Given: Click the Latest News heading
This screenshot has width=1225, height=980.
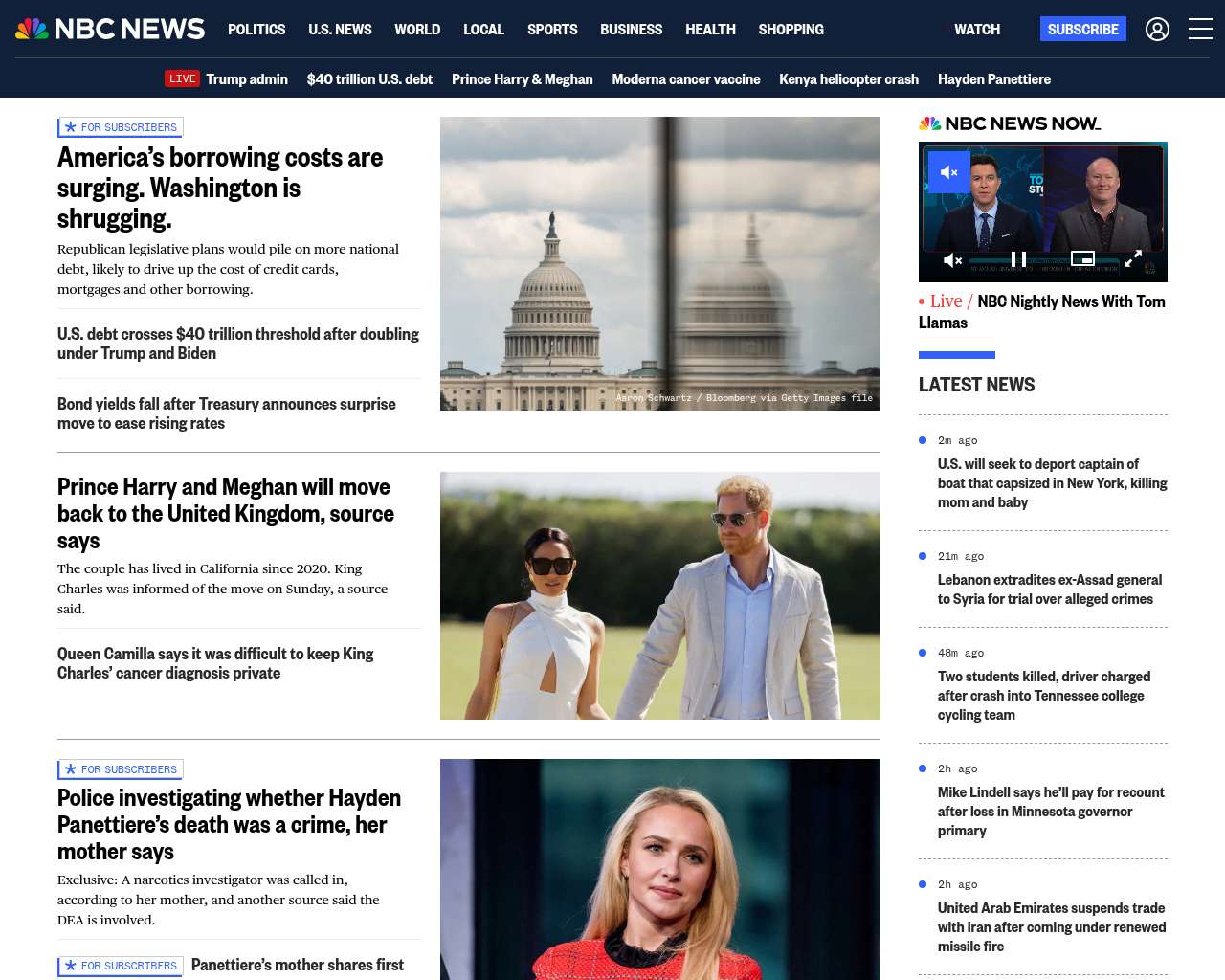Looking at the screenshot, I should point(976,385).
